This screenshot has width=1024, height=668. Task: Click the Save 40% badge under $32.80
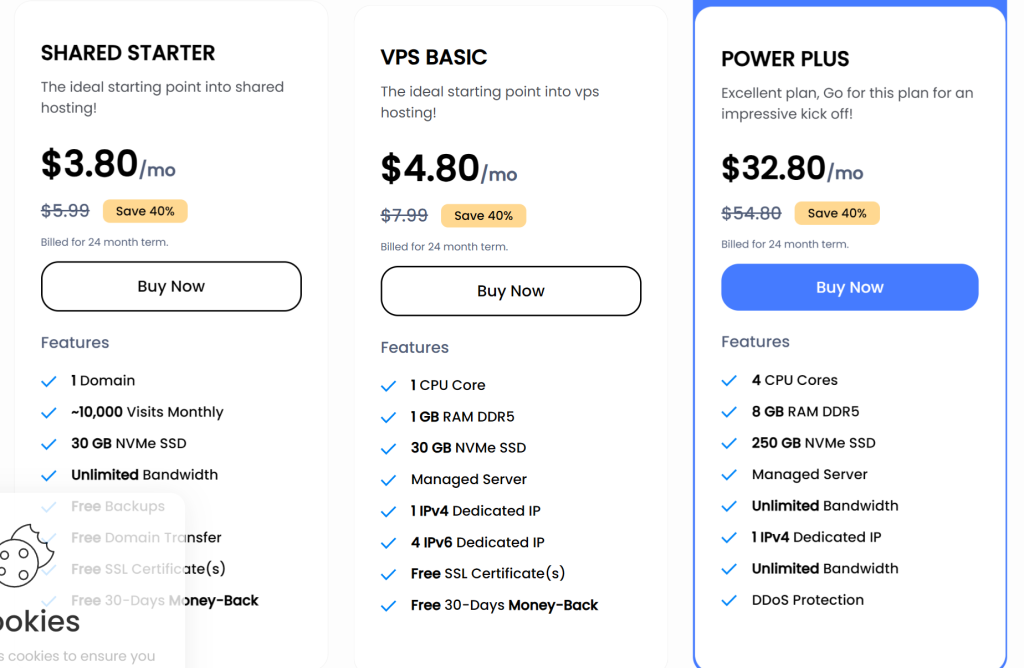click(x=837, y=213)
